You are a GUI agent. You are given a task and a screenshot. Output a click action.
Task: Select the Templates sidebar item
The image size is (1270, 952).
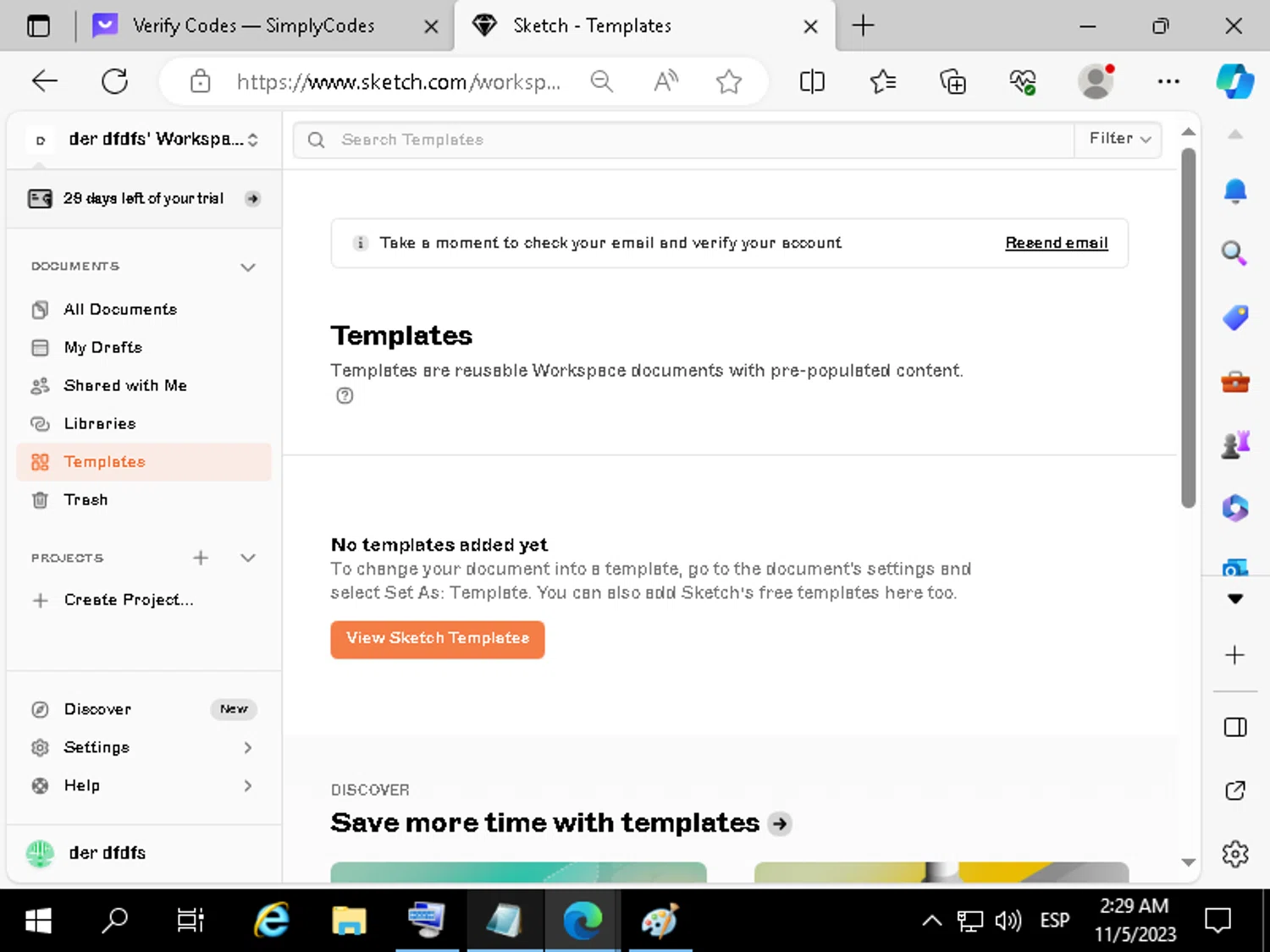(144, 462)
